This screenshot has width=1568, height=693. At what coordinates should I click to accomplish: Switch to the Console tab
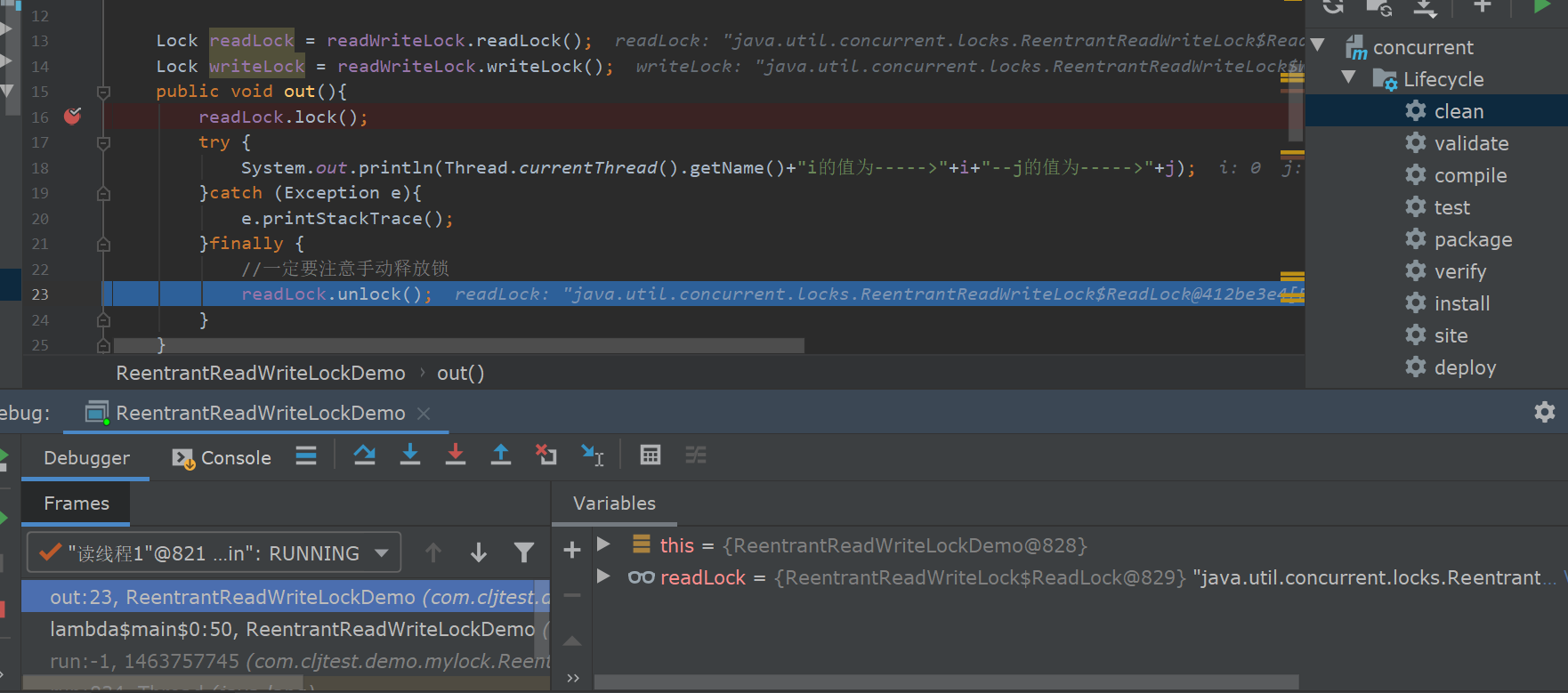(x=222, y=457)
